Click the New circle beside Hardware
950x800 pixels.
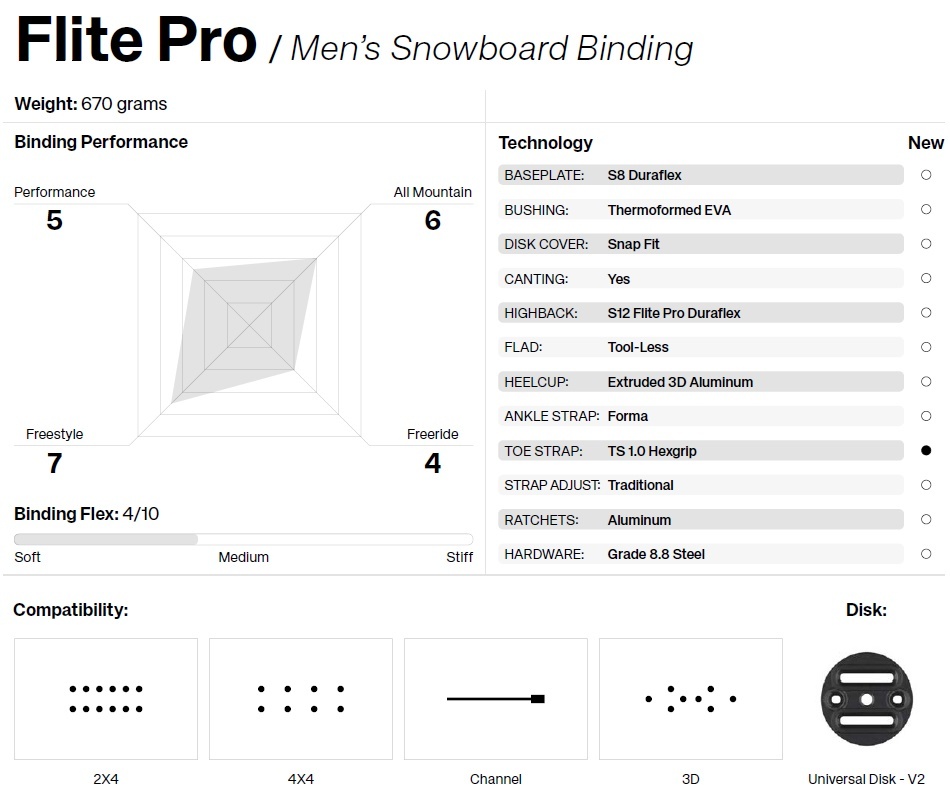coord(926,554)
